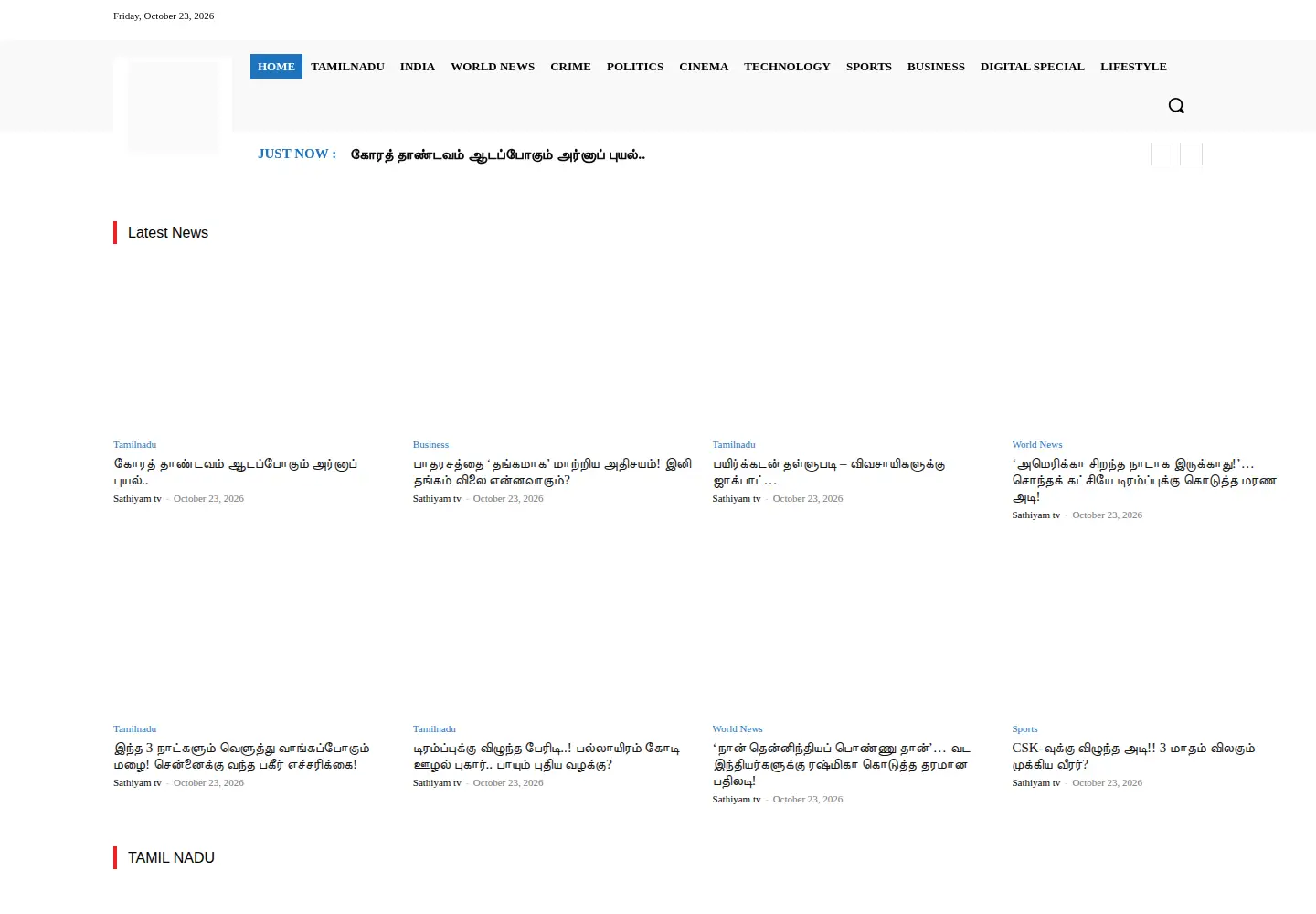Open the Sports category label link

1024,729
